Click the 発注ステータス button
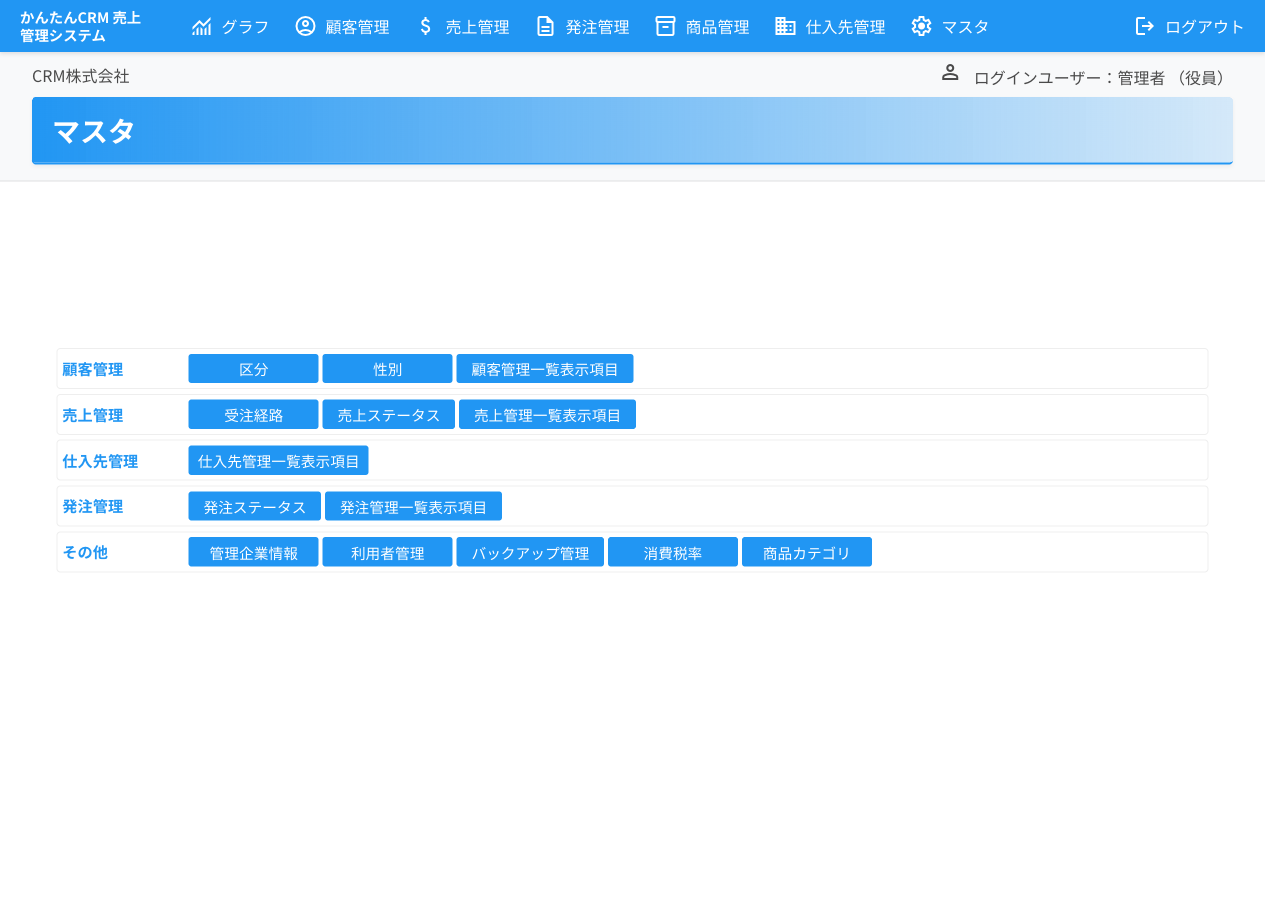Screen dimensions: 1265x900 [x=254, y=507]
